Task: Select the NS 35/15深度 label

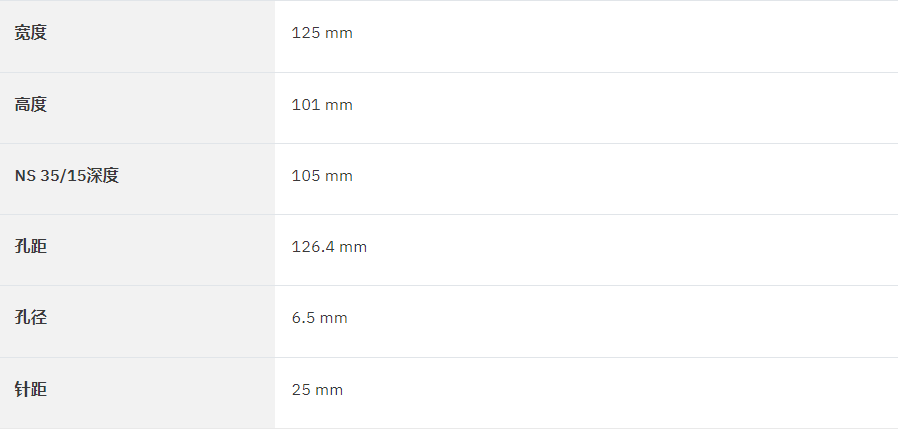Action: coord(66,175)
